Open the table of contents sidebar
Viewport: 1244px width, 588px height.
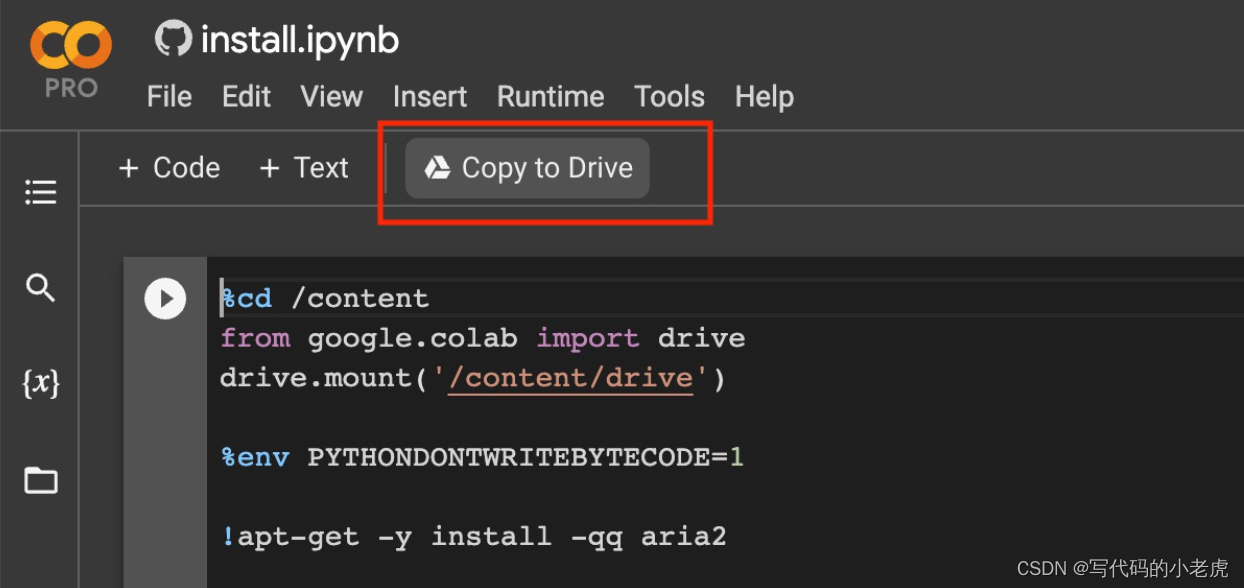tap(40, 192)
